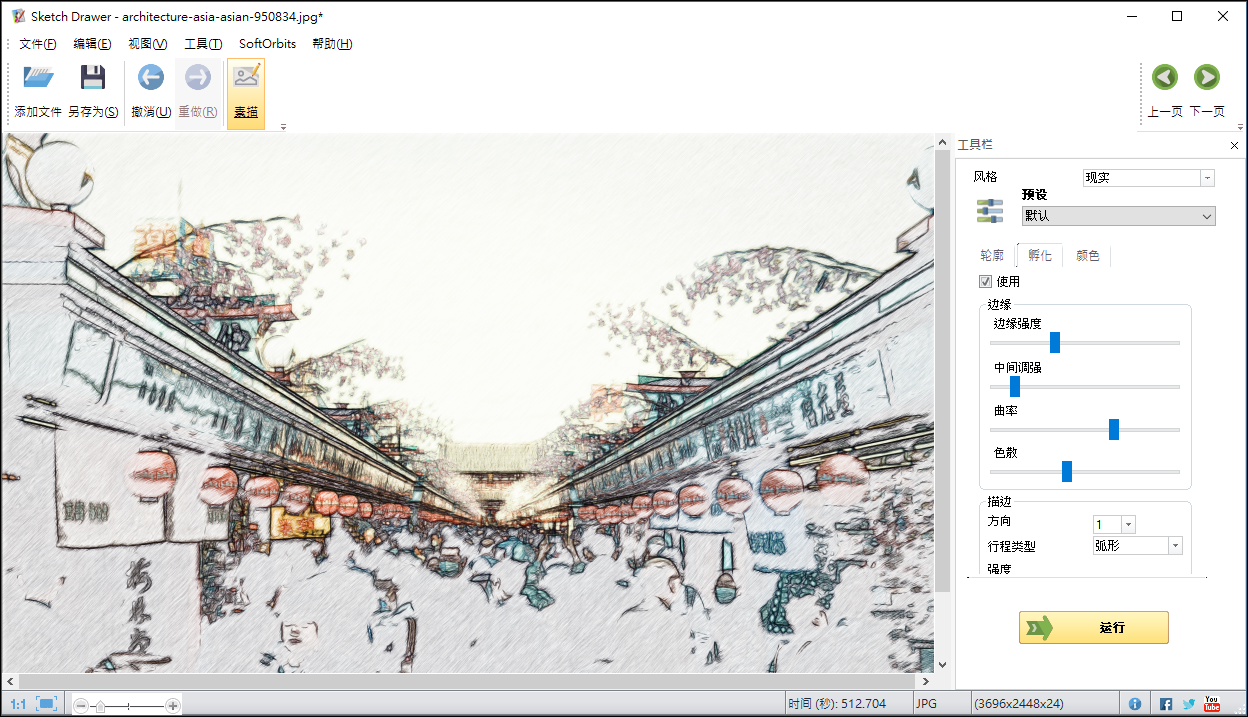This screenshot has height=717, width=1248.
Task: Go to 下一页 next page arrow
Action: coord(1206,77)
